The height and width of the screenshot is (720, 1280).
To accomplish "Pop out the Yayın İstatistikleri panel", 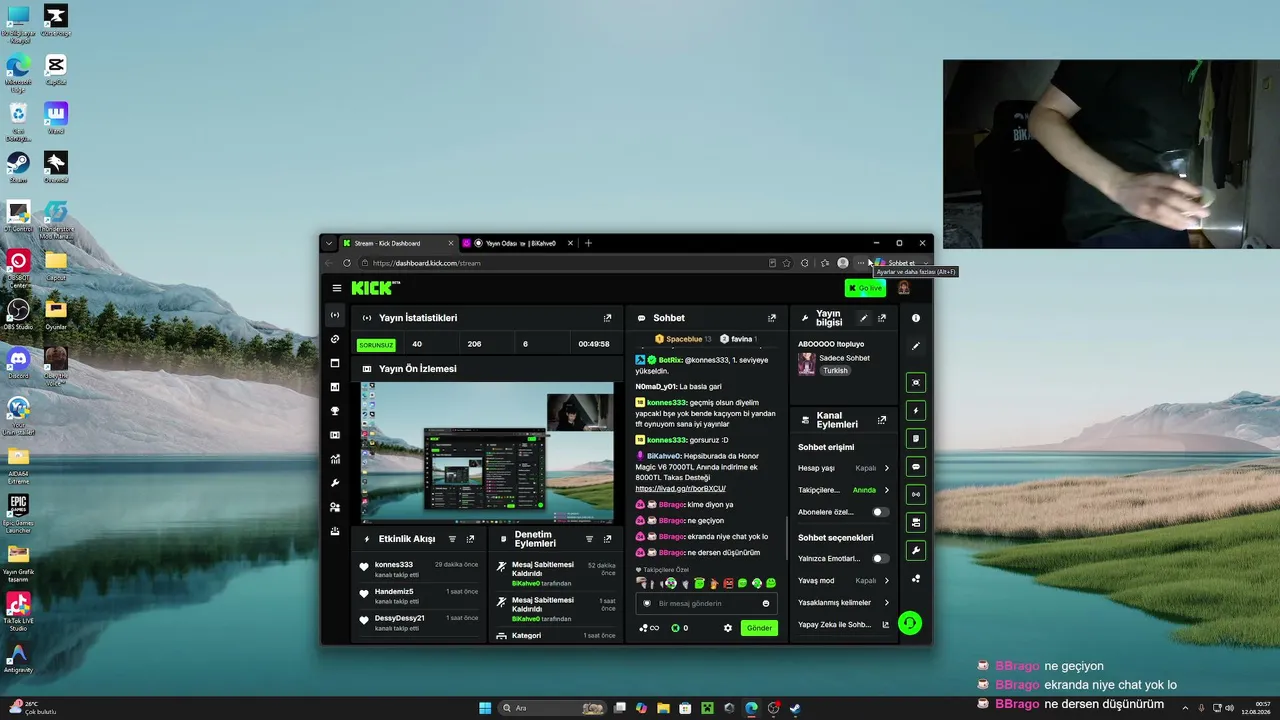I will pos(607,318).
